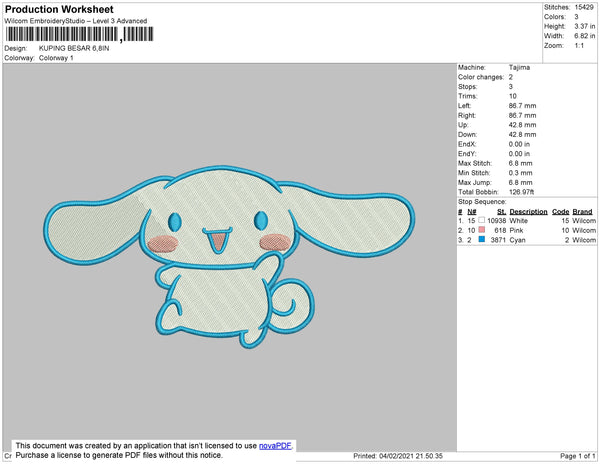Select the Color changes value '2'
This screenshot has width=600, height=464.
(x=510, y=77)
